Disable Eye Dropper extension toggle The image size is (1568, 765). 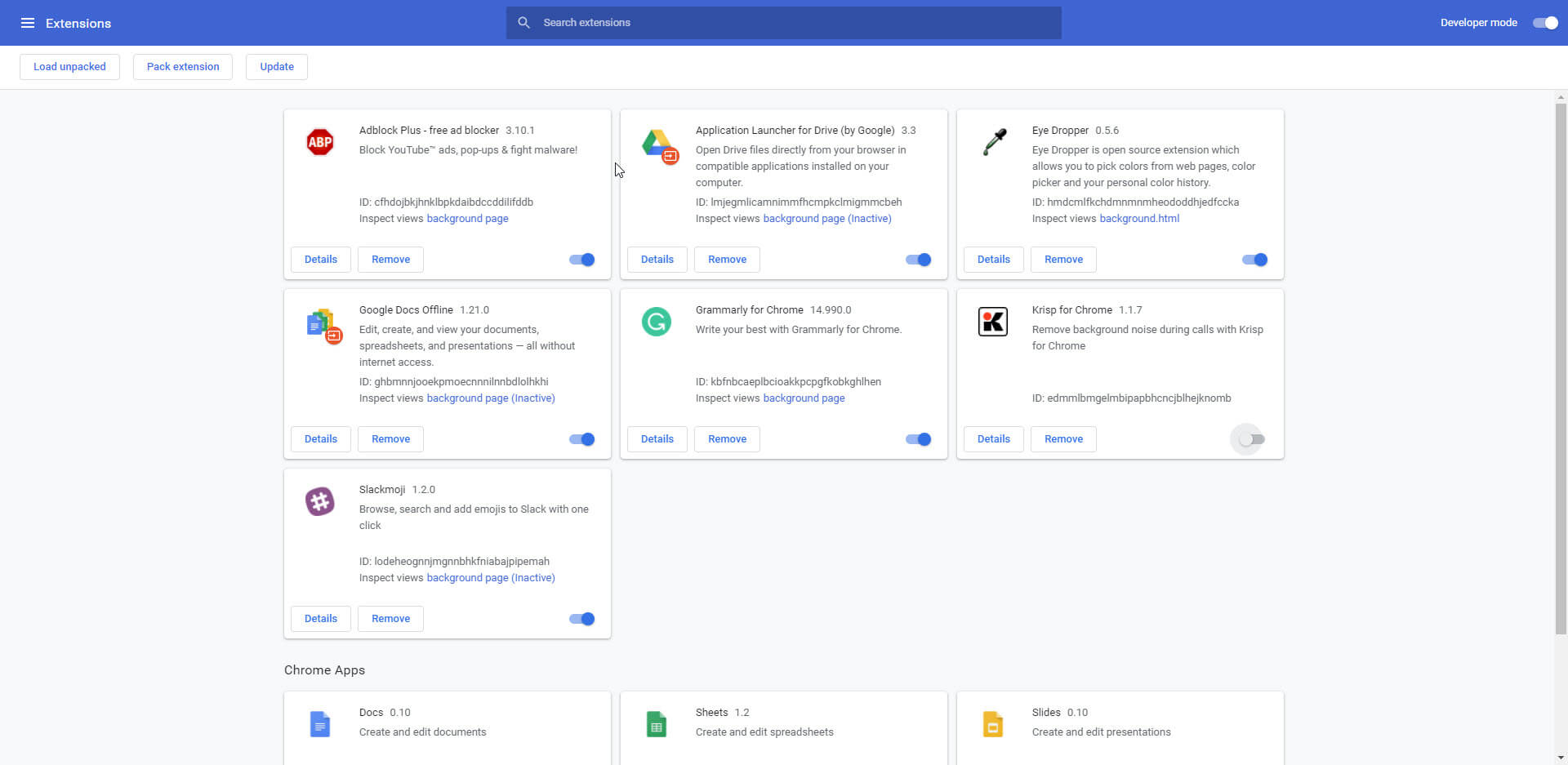1255,260
